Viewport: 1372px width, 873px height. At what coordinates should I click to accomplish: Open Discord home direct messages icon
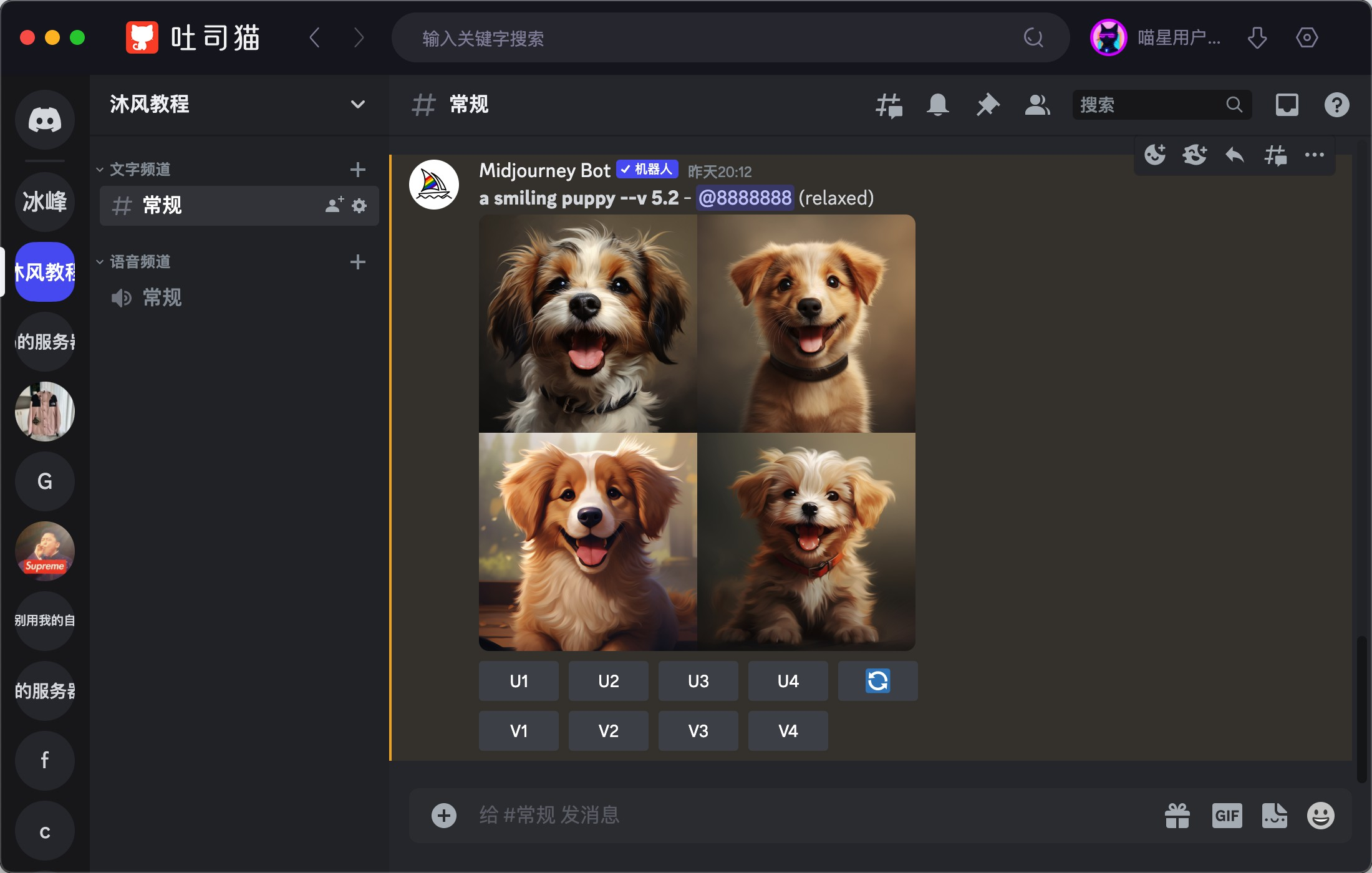[45, 120]
